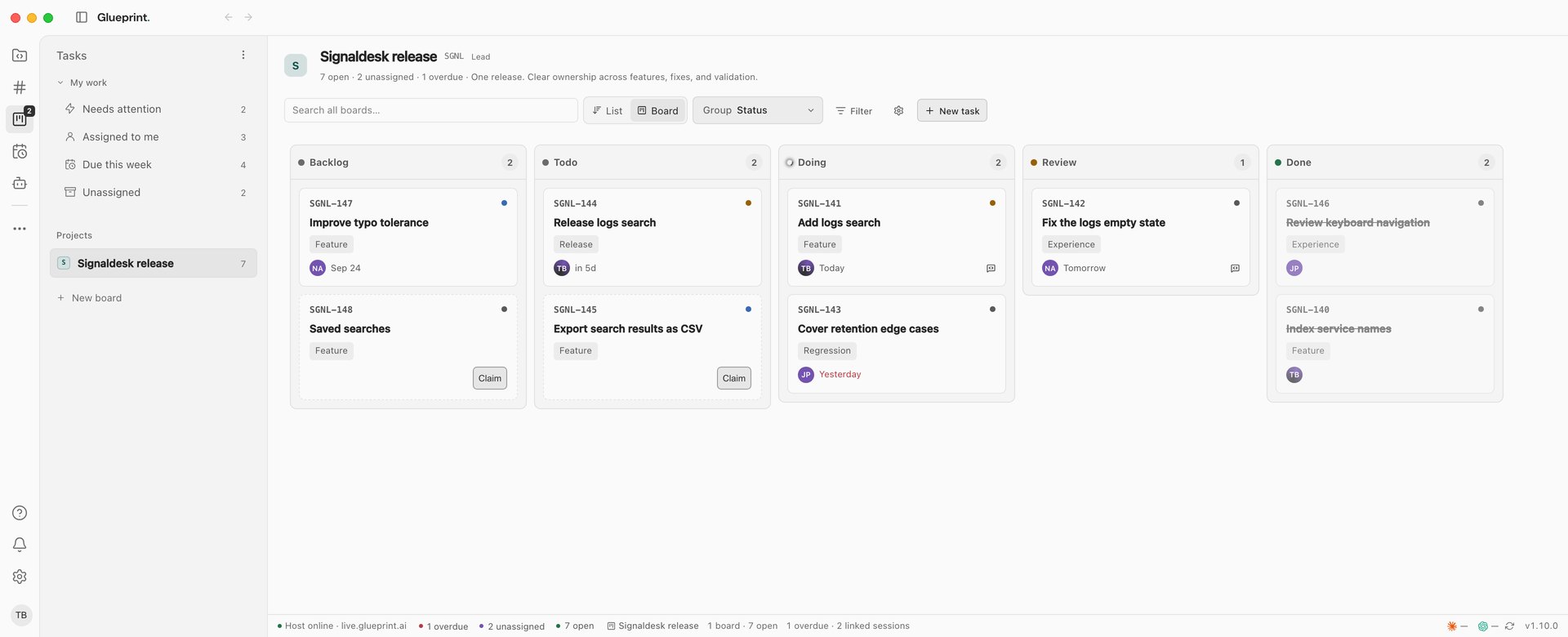1568x637 pixels.
Task: Open the TB user avatar at sidebar bottom
Action: (21, 615)
